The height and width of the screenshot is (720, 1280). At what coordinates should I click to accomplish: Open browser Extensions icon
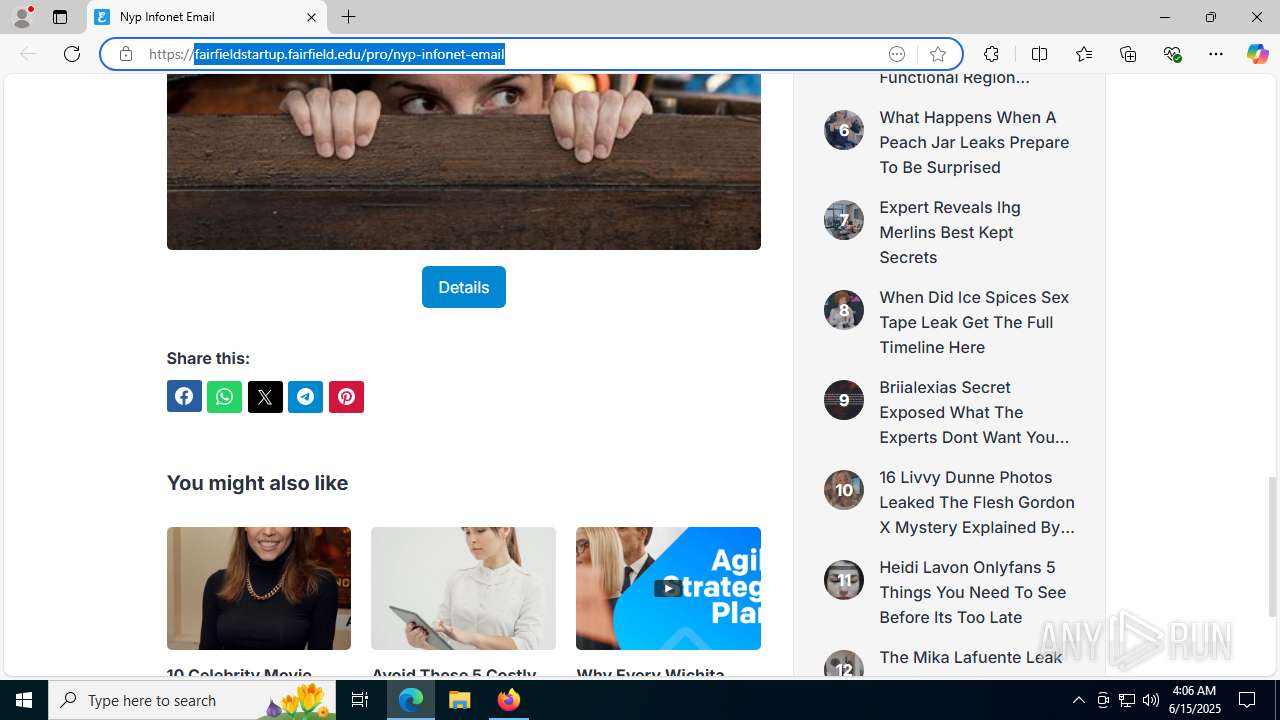[x=991, y=54]
